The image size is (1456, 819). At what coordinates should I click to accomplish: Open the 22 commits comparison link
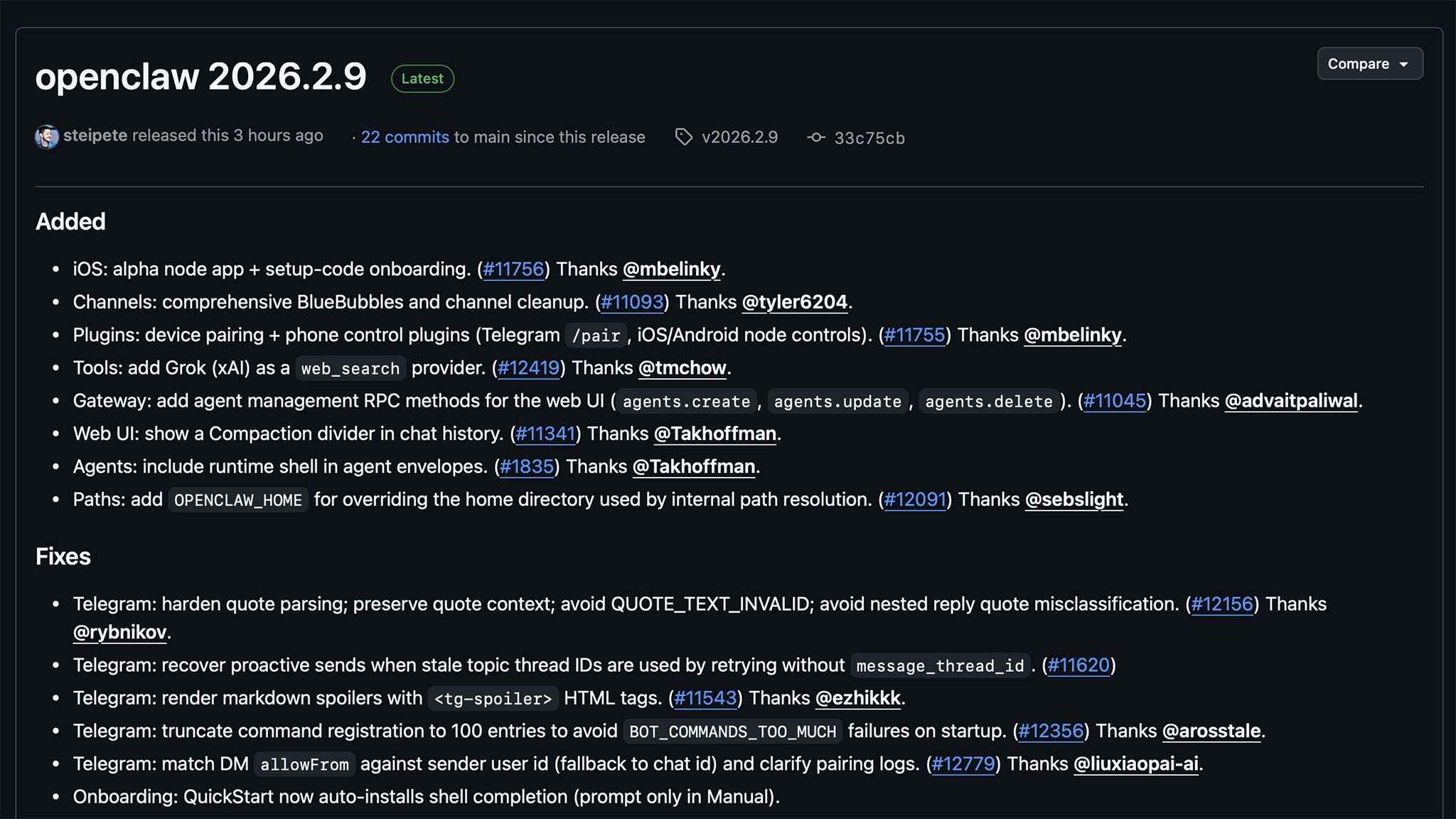click(405, 136)
